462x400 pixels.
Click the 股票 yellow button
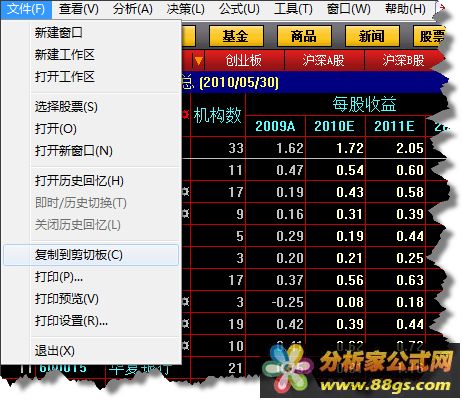430,36
